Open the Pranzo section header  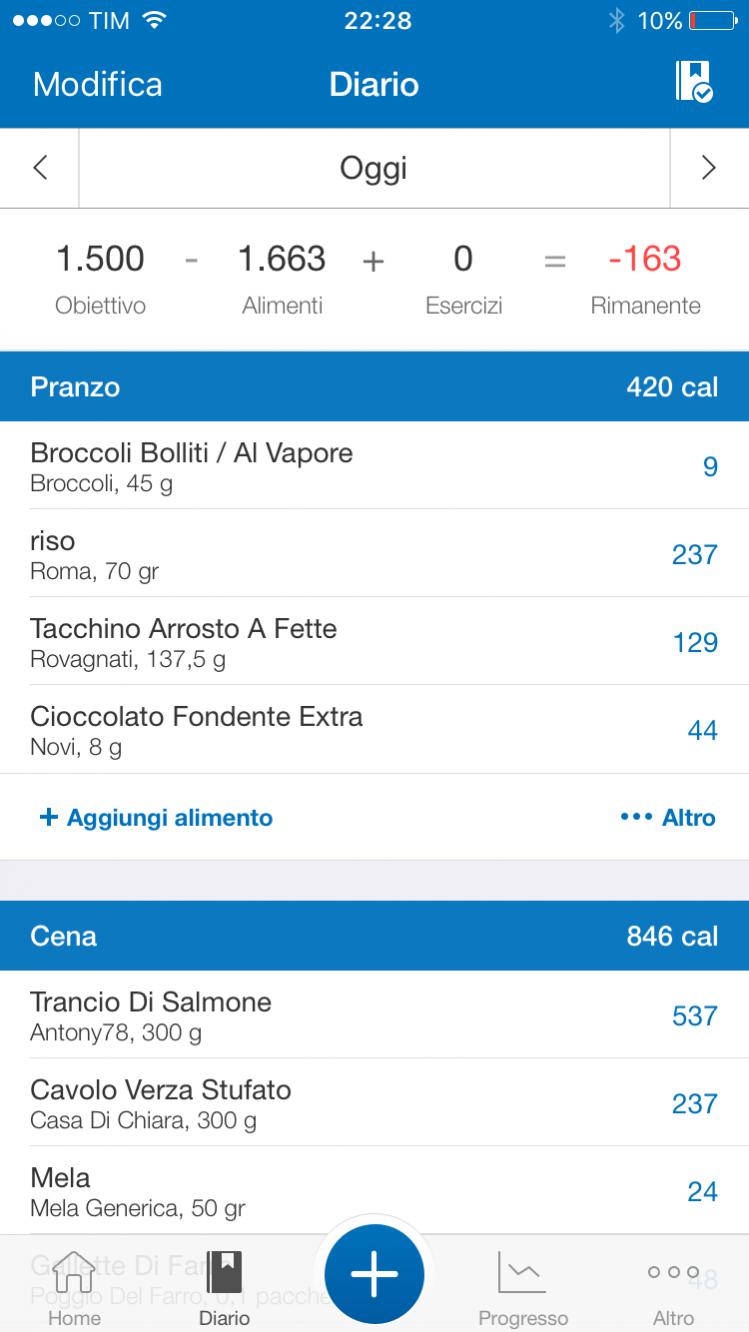(374, 386)
